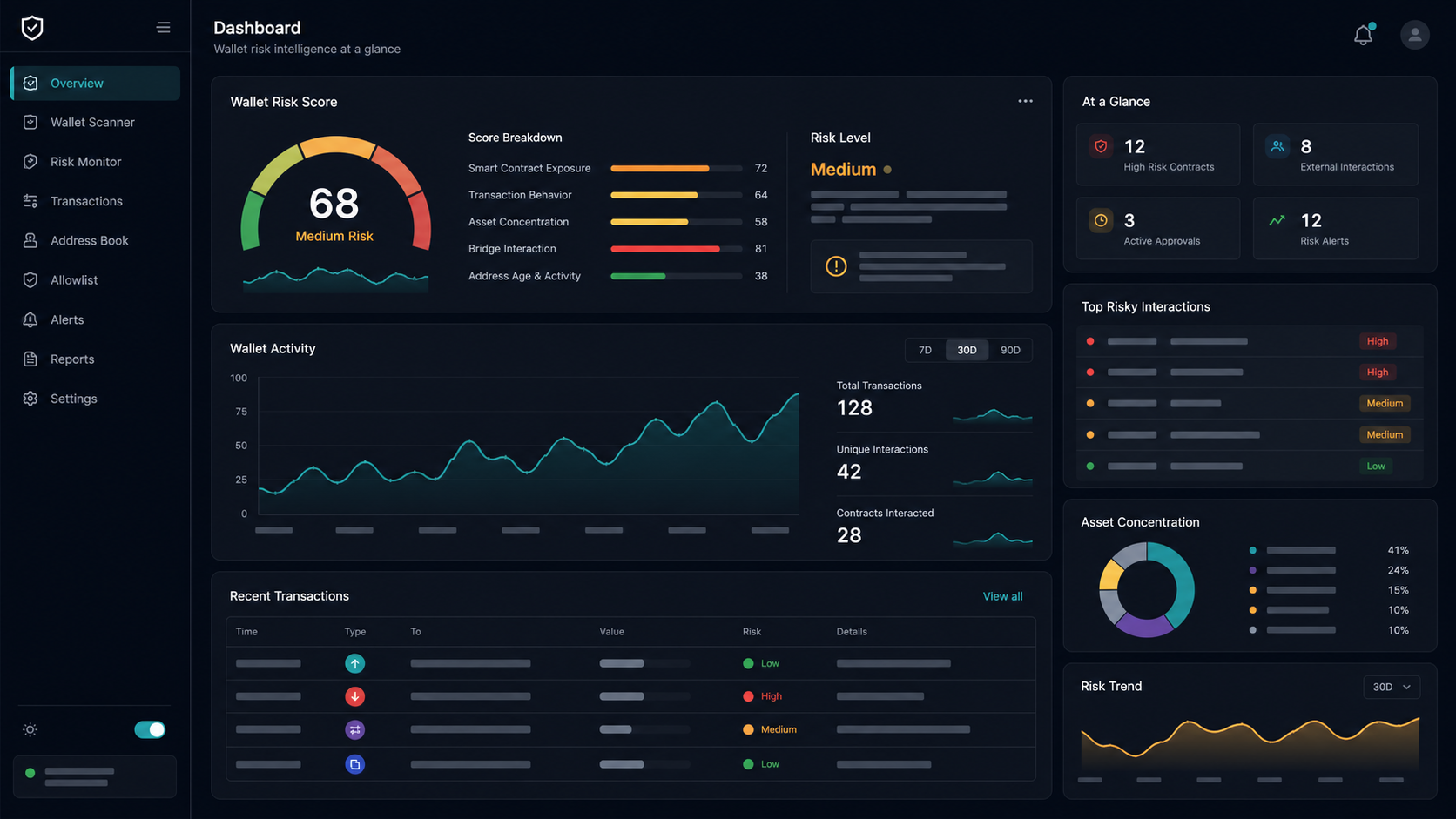Select the 30D activity range

[x=967, y=350]
